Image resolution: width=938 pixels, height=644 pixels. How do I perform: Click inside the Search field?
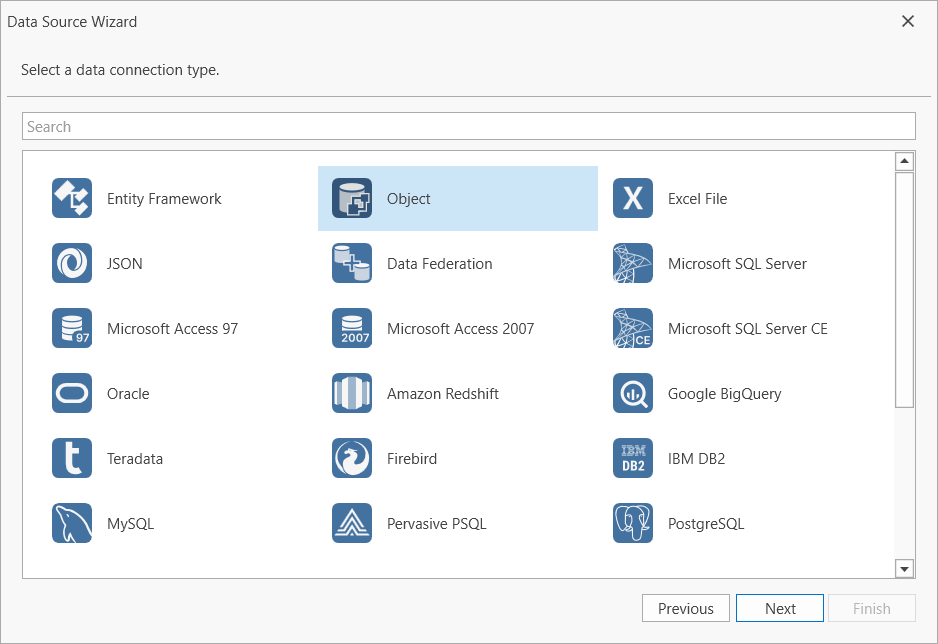pyautogui.click(x=469, y=125)
